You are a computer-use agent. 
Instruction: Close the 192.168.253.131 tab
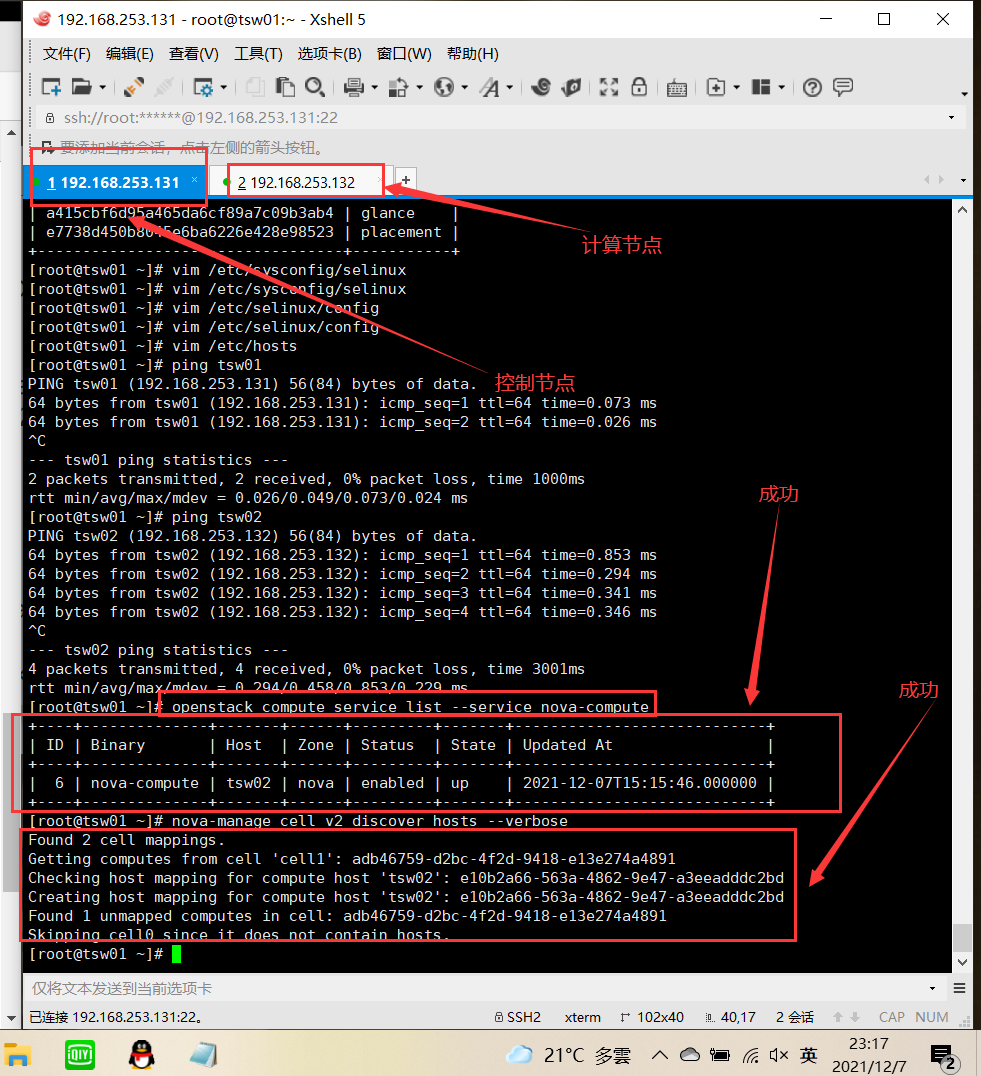[195, 180]
